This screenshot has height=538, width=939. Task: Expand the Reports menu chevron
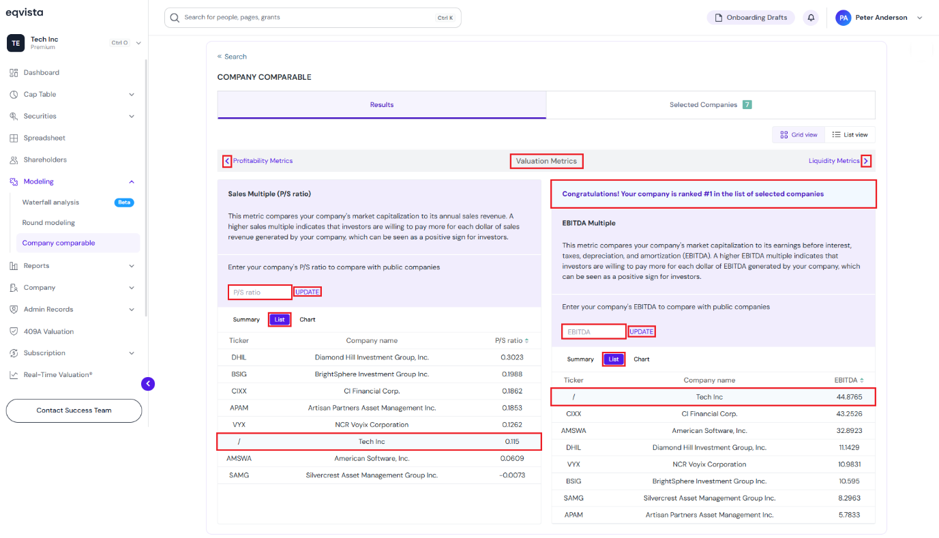[132, 266]
